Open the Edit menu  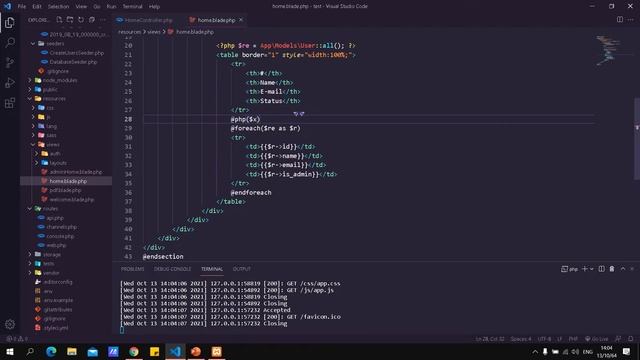[x=37, y=7]
